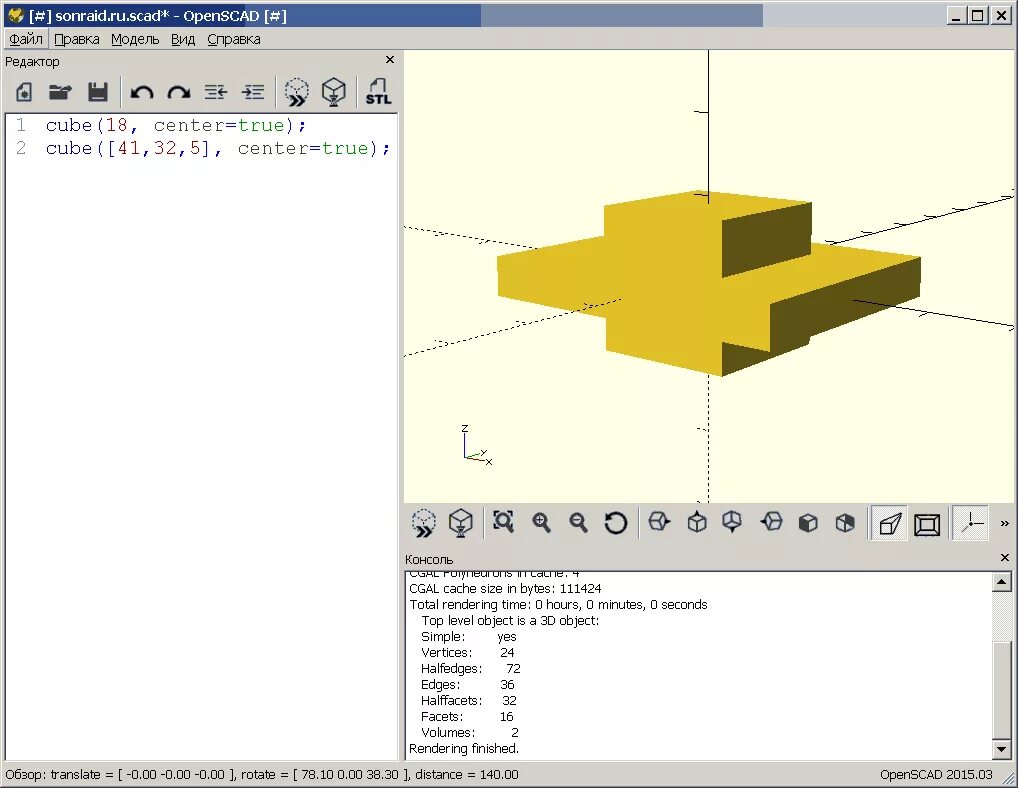Toggle perspective projection
The image size is (1018, 788).
pos(889,523)
